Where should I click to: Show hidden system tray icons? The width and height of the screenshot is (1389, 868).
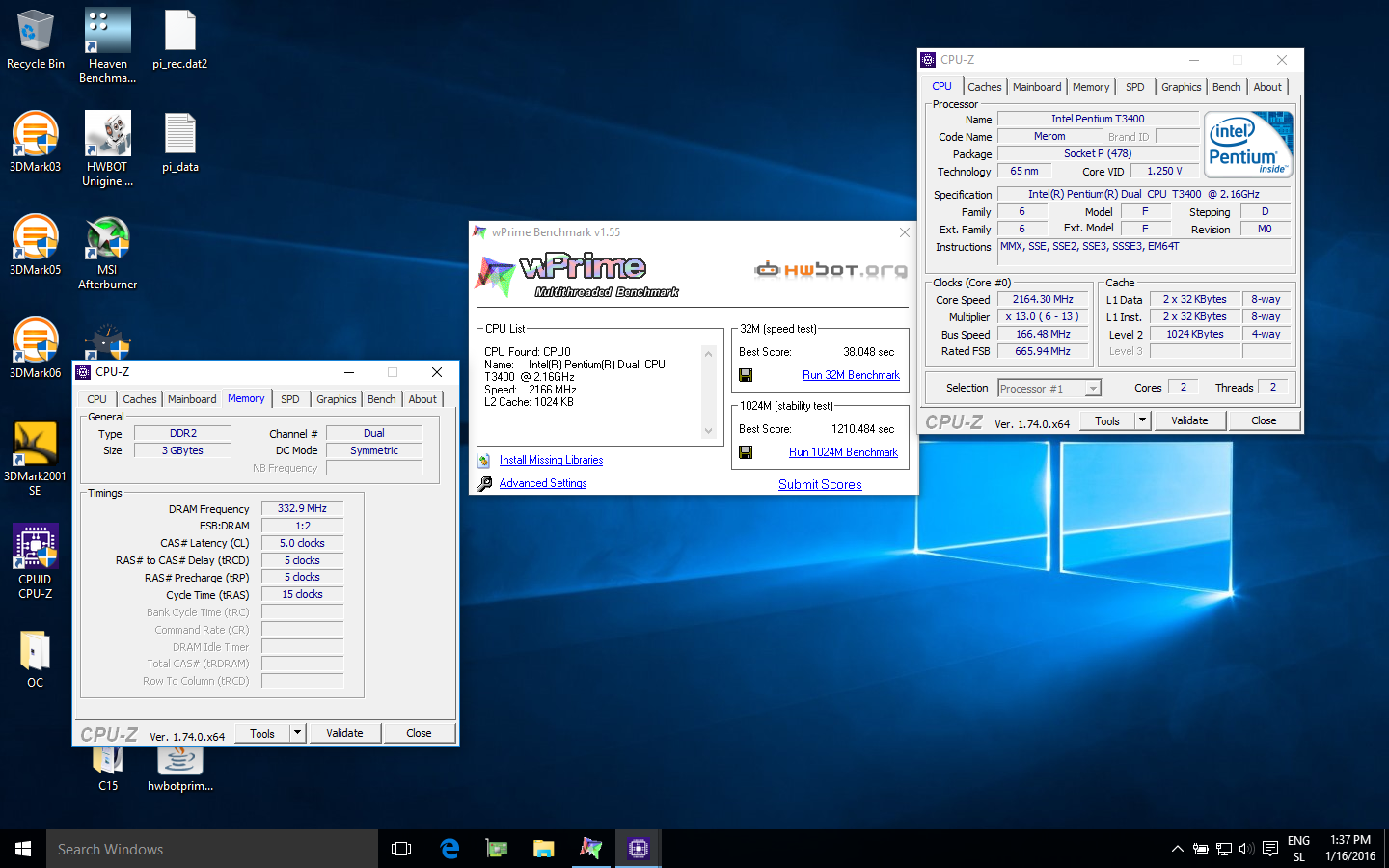click(x=1177, y=849)
